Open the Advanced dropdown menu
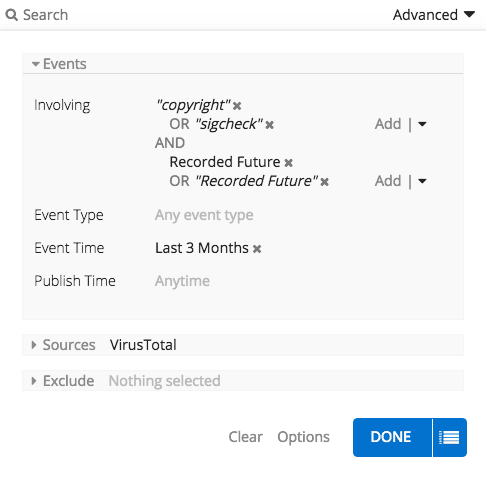This screenshot has width=486, height=477. pos(434,15)
